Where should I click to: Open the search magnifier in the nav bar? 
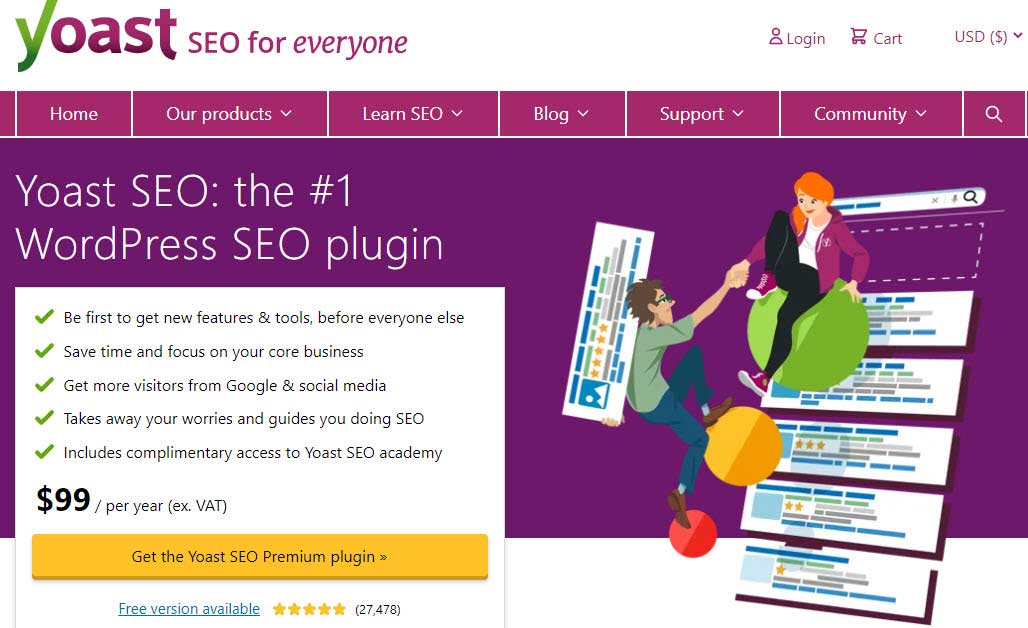tap(993, 114)
